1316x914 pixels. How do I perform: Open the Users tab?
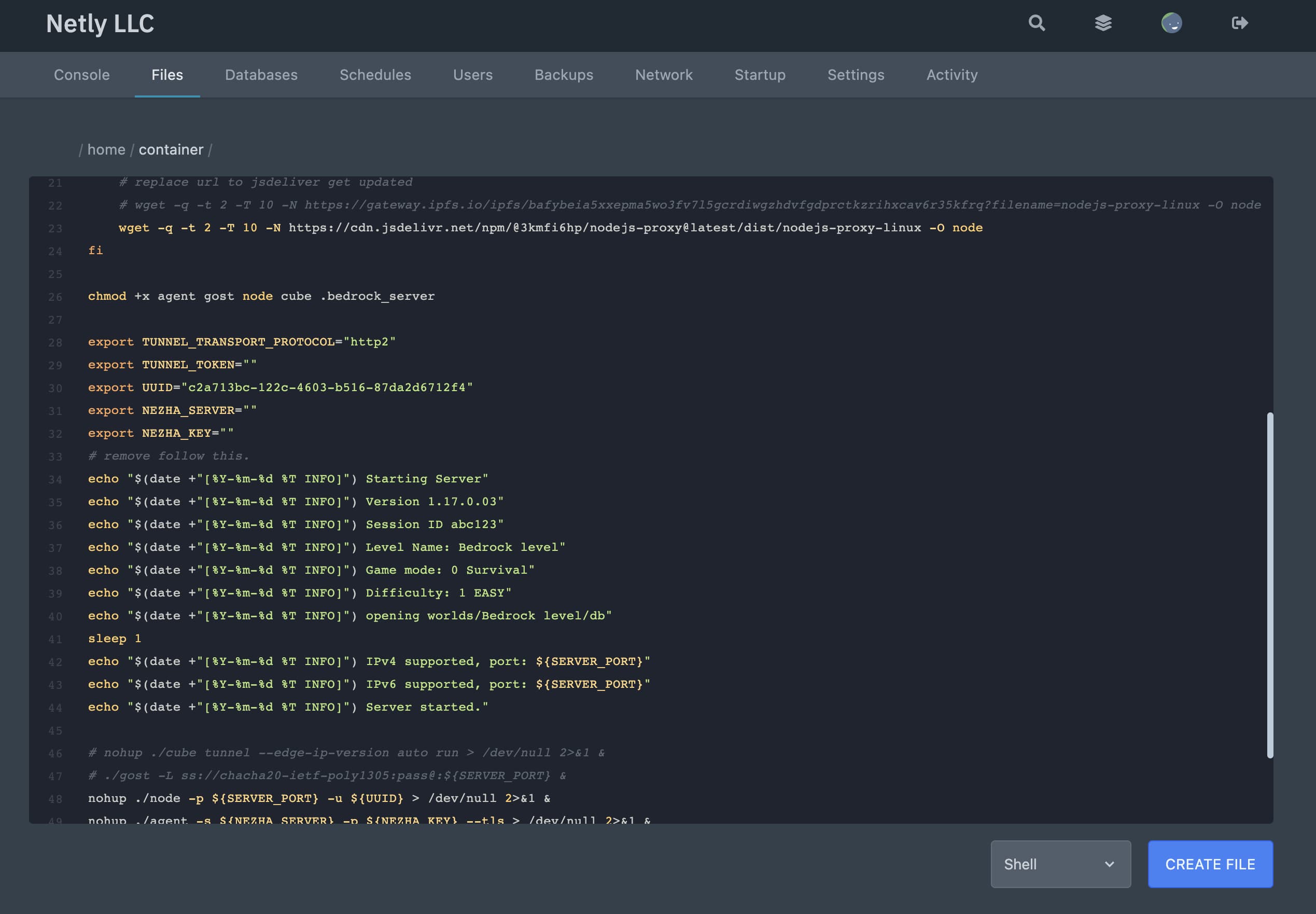point(472,75)
